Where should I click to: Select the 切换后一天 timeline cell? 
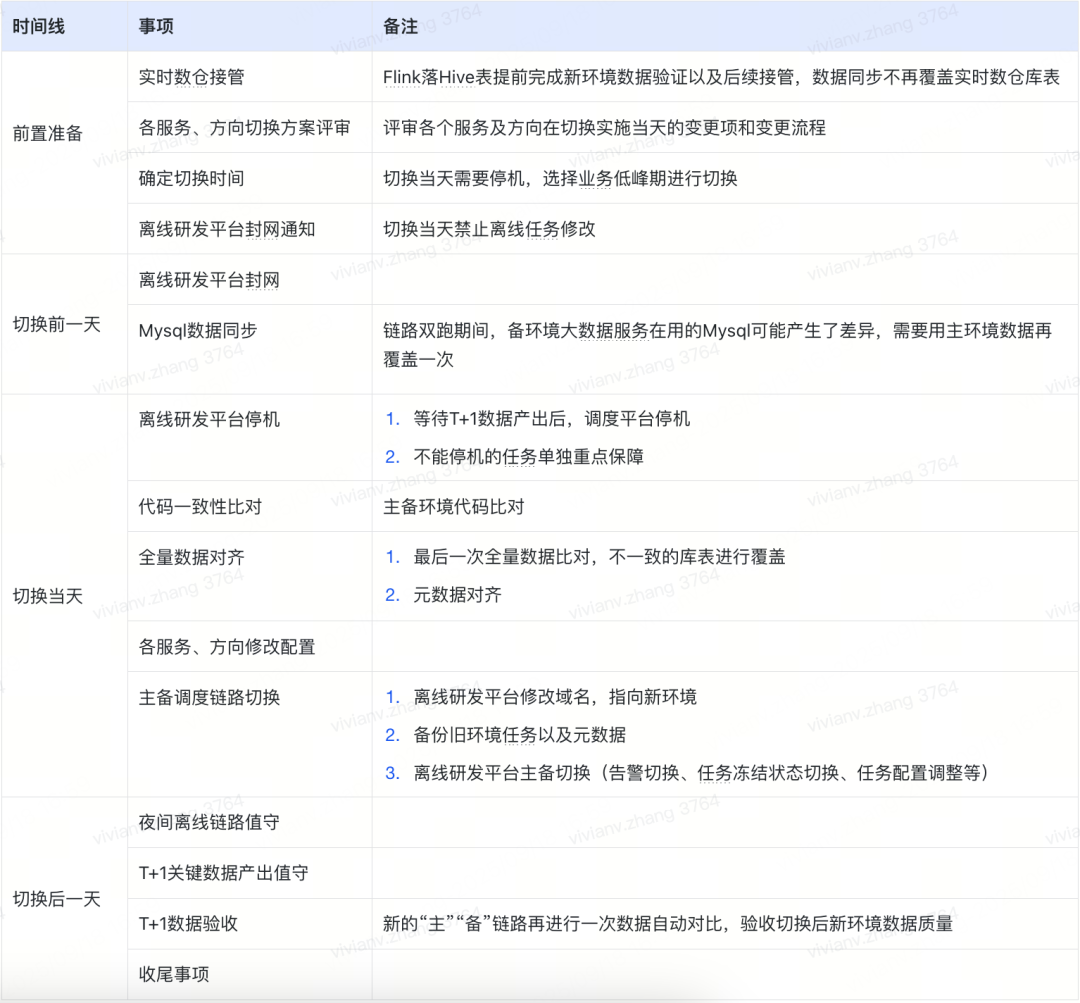[x=56, y=899]
